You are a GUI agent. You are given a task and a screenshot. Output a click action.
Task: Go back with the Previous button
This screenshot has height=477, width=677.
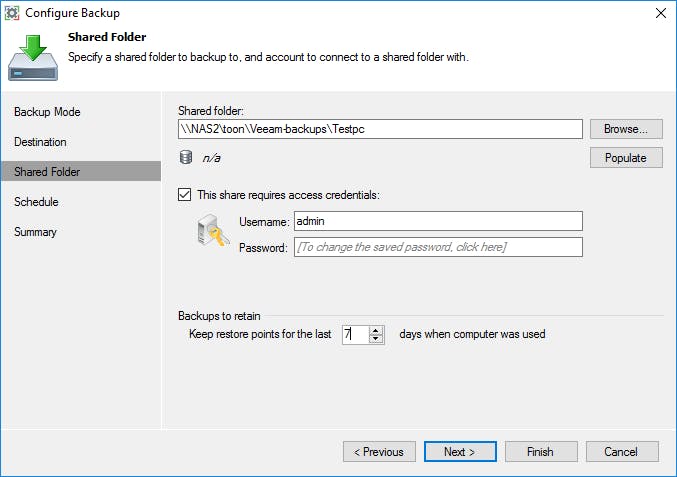point(379,452)
